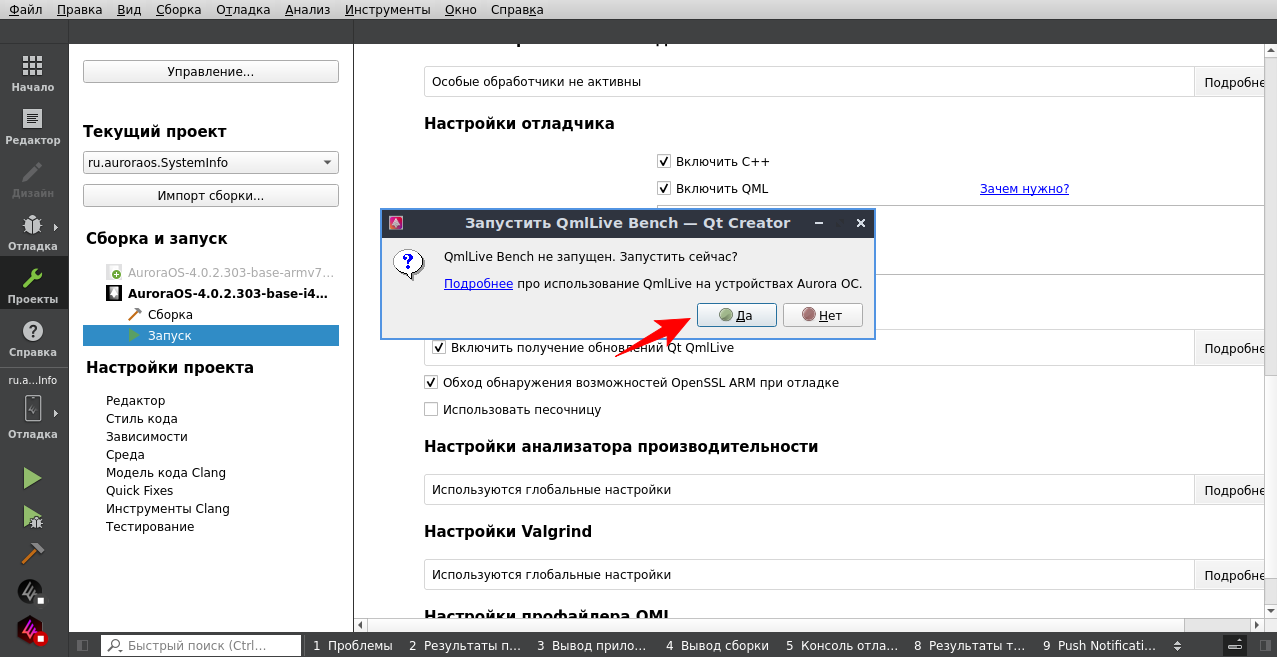Viewport: 1277px width, 657px height.
Task: Open the ru.auroraos.SystemInfo project dropdown
Action: [210, 163]
